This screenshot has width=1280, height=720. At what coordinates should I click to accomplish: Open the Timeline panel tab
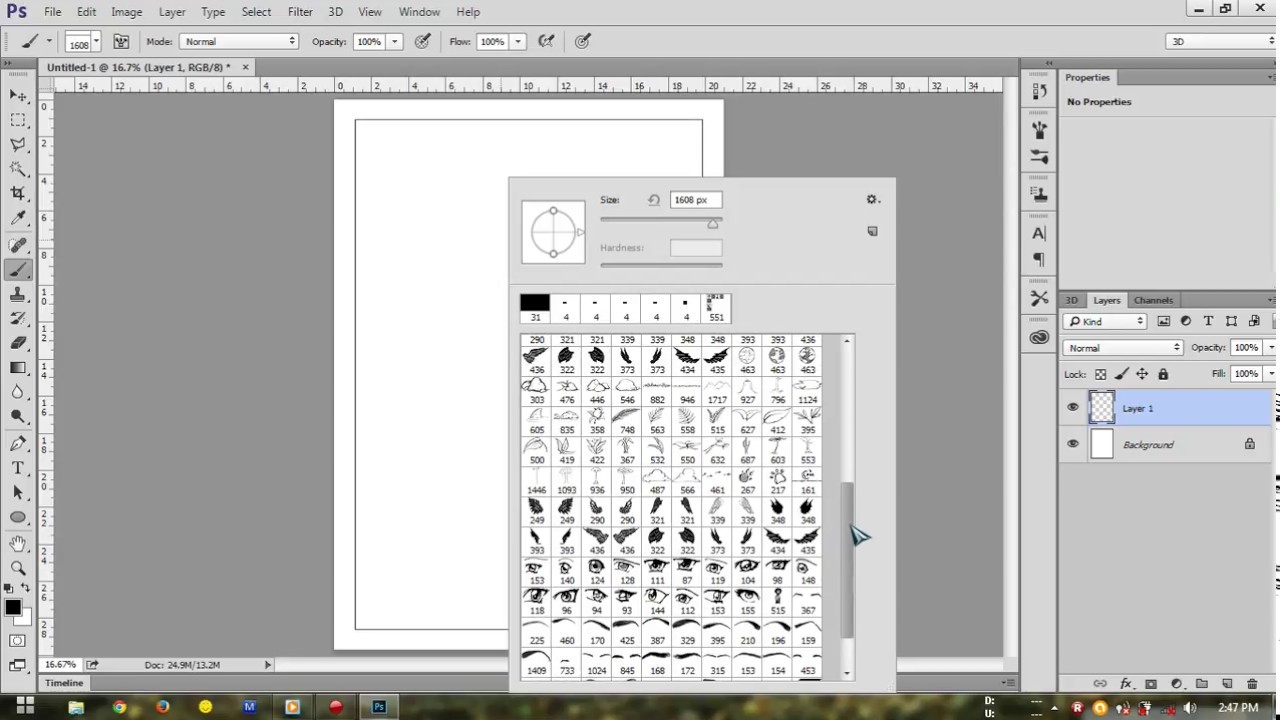(63, 683)
